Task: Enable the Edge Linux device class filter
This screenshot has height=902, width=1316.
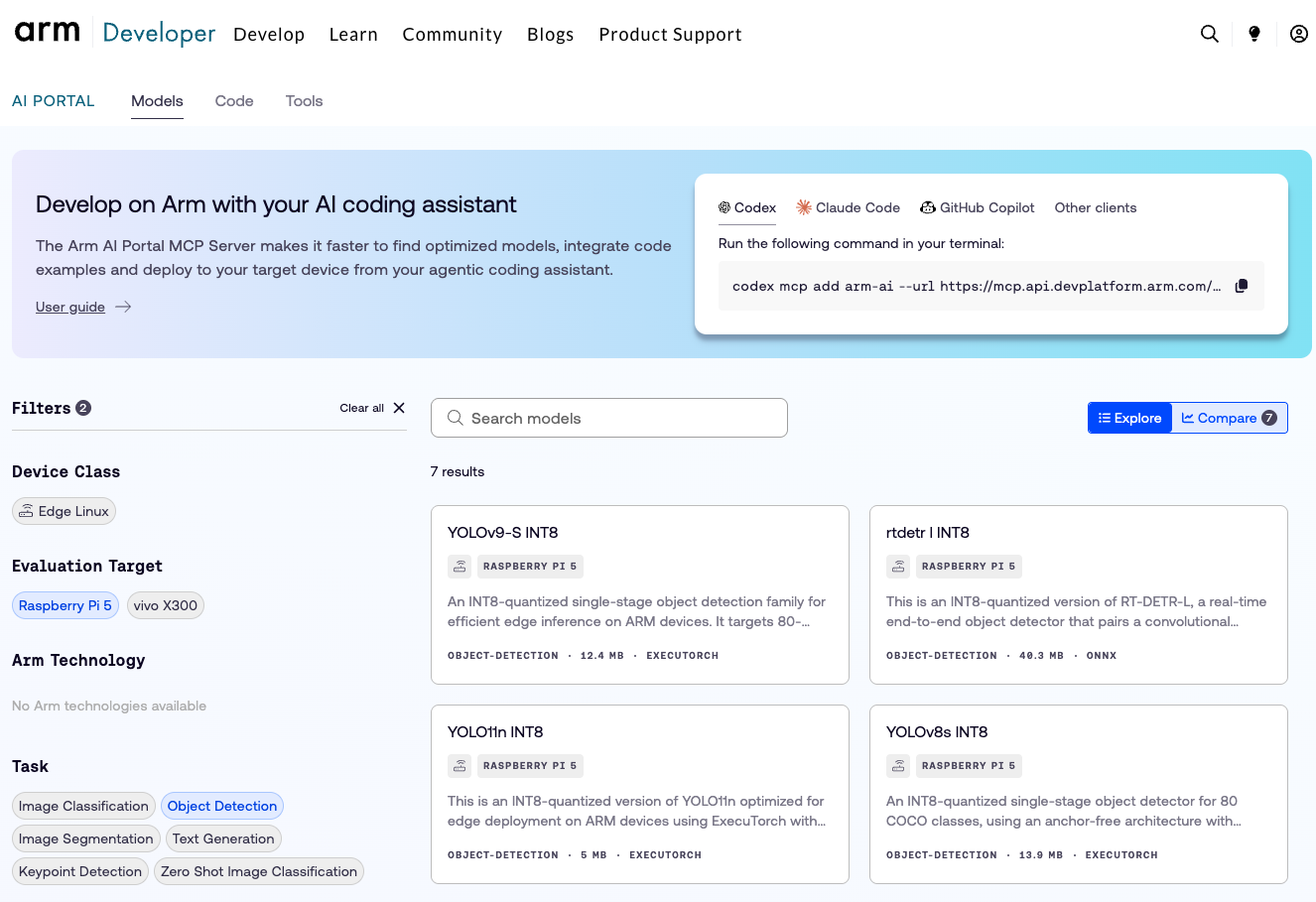Action: coord(65,511)
